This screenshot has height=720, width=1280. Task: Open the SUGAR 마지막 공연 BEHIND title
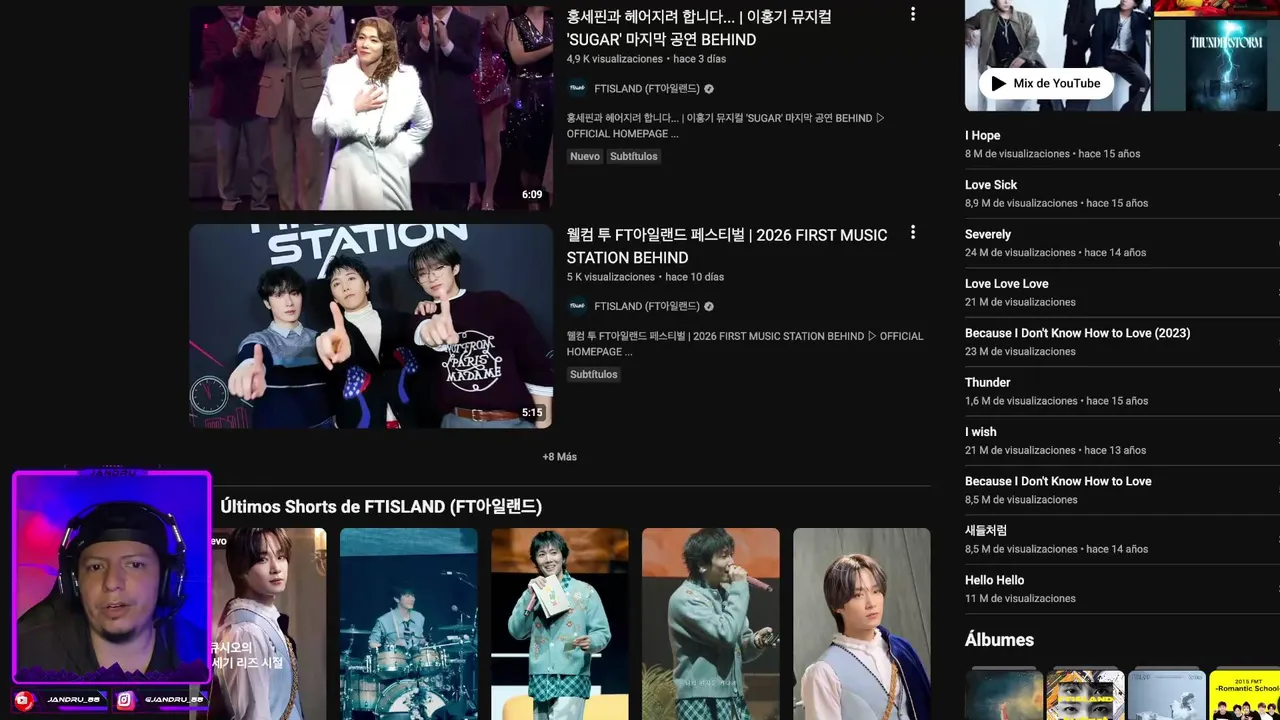(699, 28)
